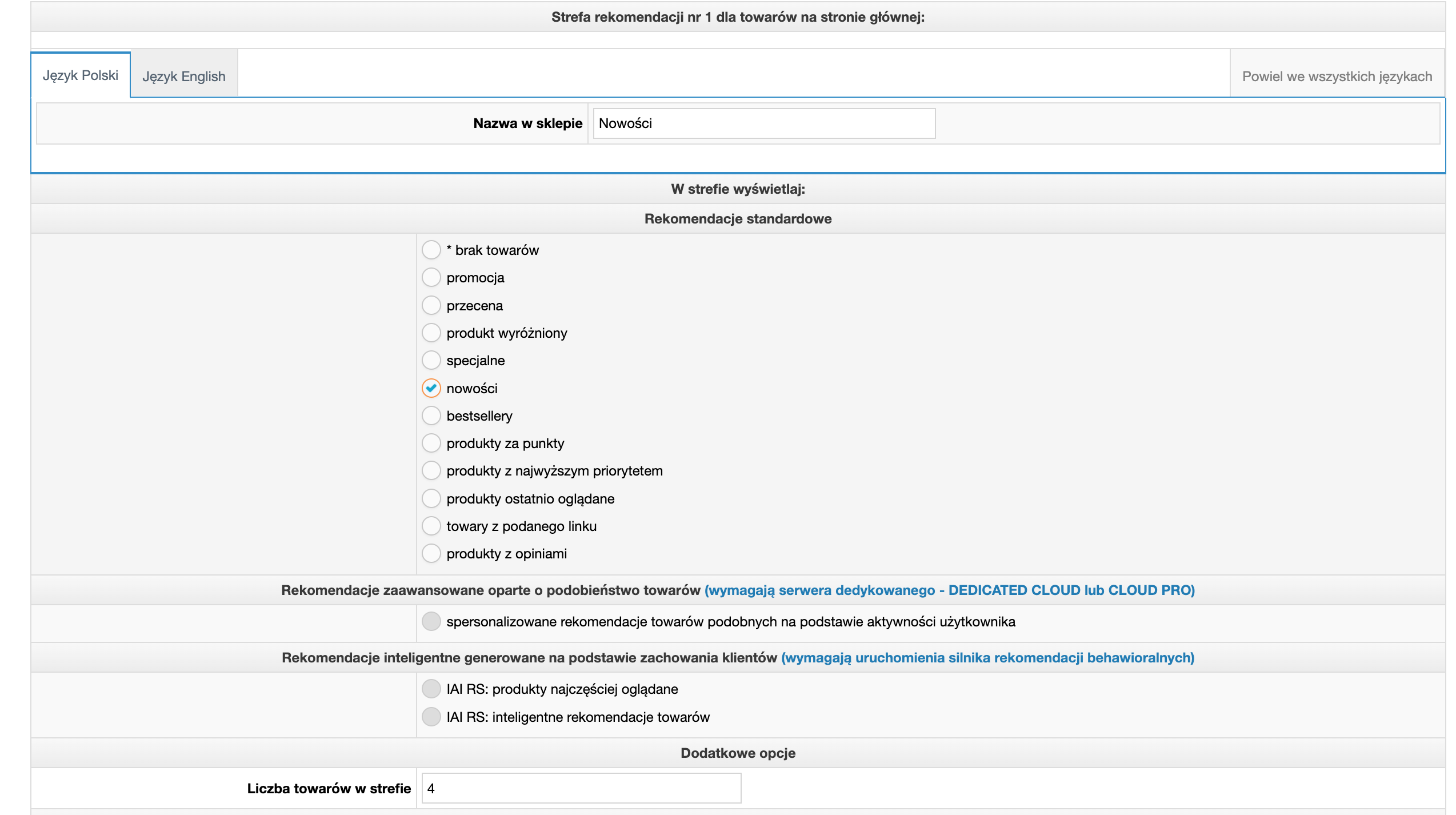The image size is (1456, 815).
Task: Open the silnika rekomendacji behawioralnych link
Action: coord(988,658)
